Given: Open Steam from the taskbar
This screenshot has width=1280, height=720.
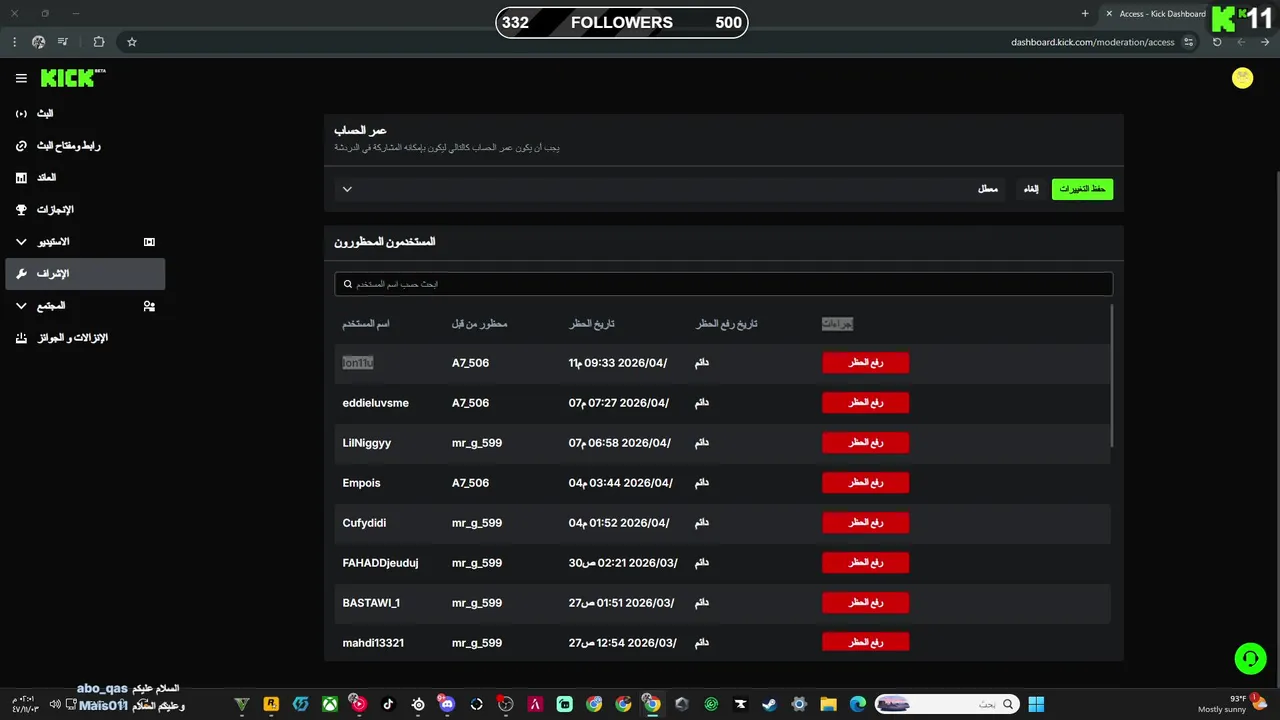Looking at the screenshot, I should coord(769,704).
